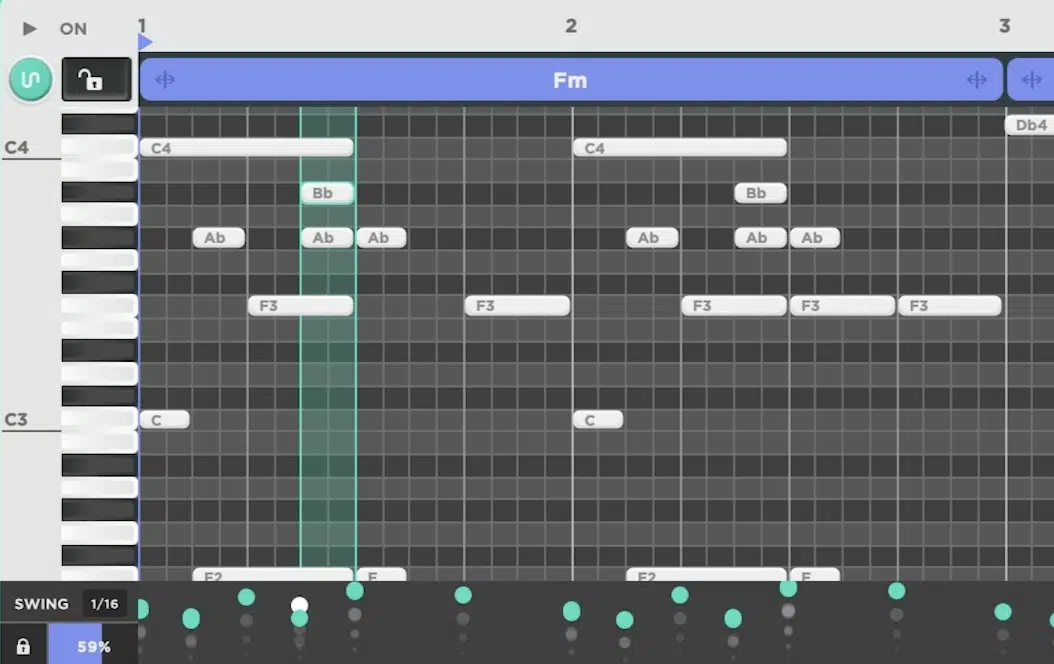Screen dimensions: 1054x664
Task: Select the first Ab note in bar 1
Action: pyautogui.click(x=218, y=238)
